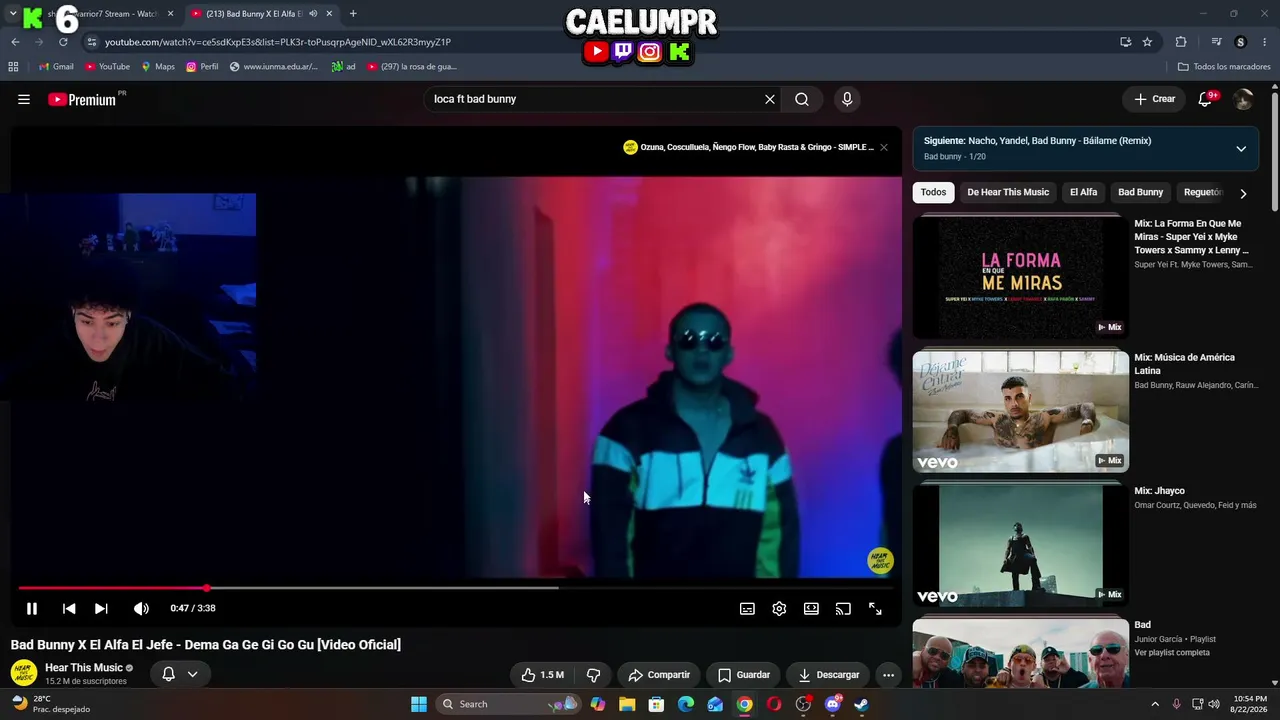The width and height of the screenshot is (1280, 720).
Task: Open the Crear menu
Action: [1154, 99]
